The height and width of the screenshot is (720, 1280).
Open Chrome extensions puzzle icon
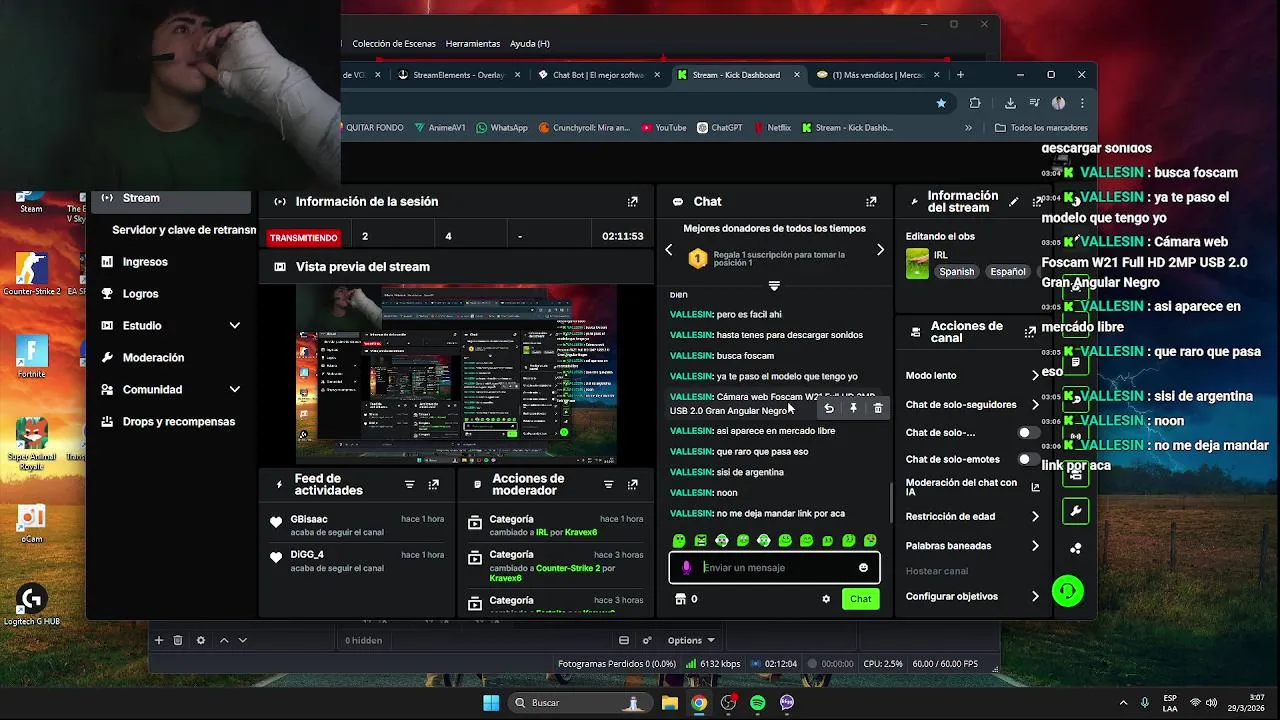pyautogui.click(x=975, y=102)
